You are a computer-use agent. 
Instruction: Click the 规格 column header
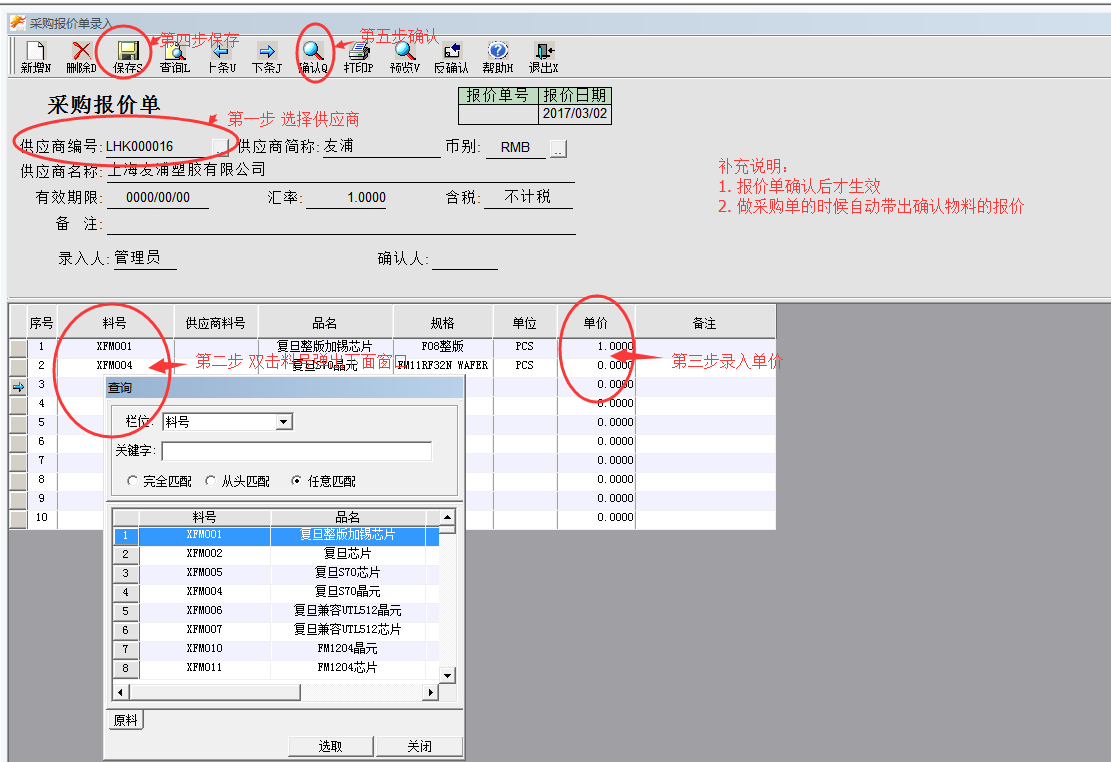click(x=443, y=323)
